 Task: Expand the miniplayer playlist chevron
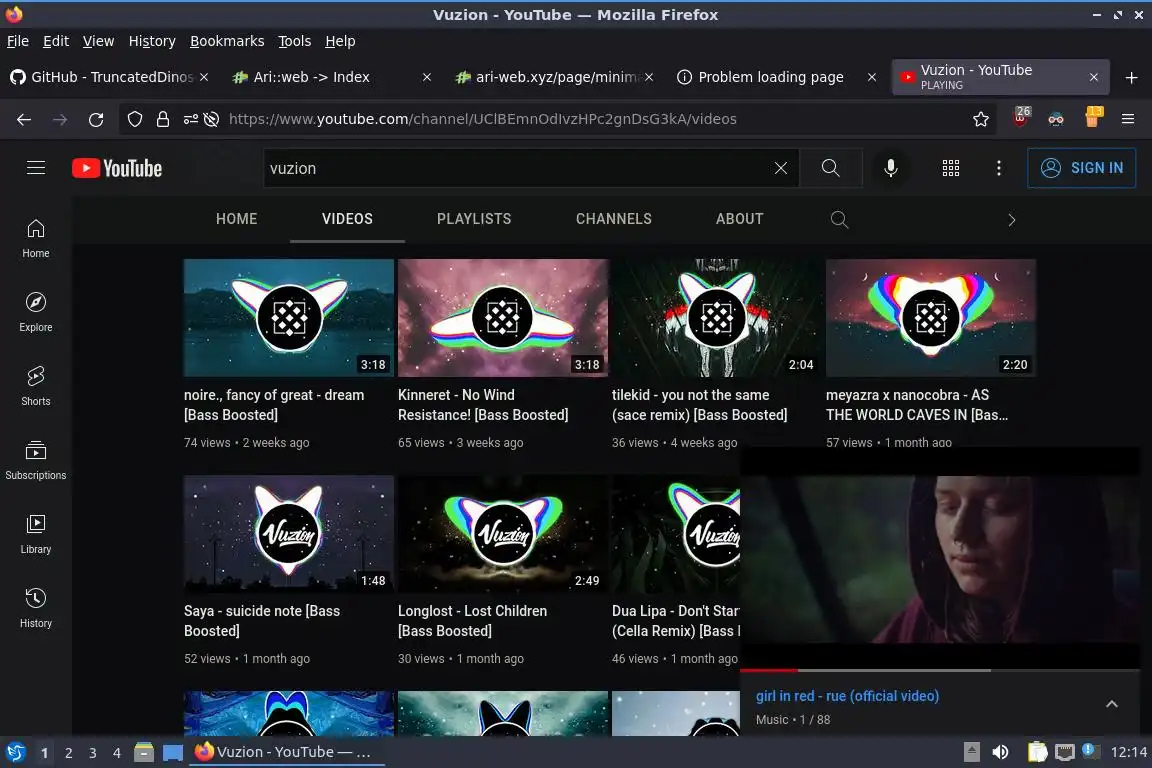click(1112, 704)
